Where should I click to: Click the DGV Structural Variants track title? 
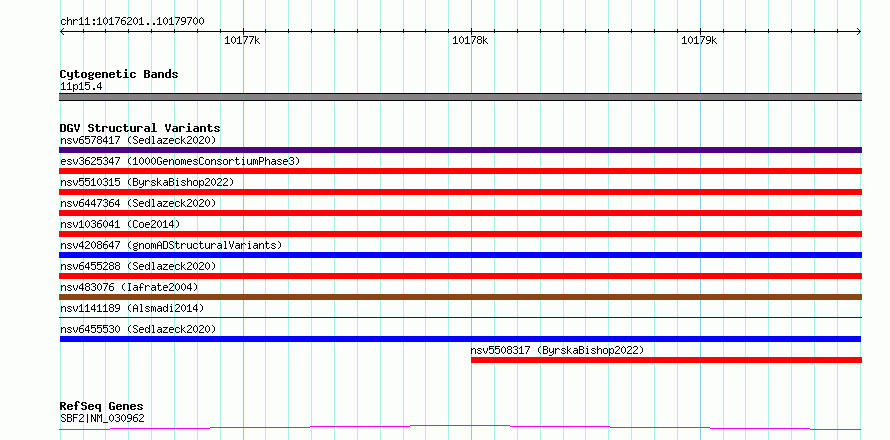tap(140, 128)
